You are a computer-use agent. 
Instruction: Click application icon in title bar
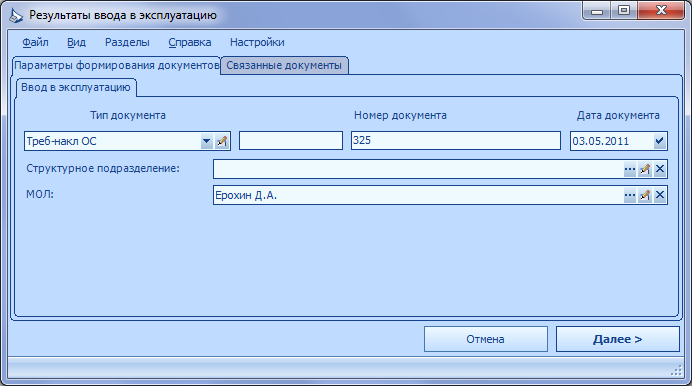point(16,15)
